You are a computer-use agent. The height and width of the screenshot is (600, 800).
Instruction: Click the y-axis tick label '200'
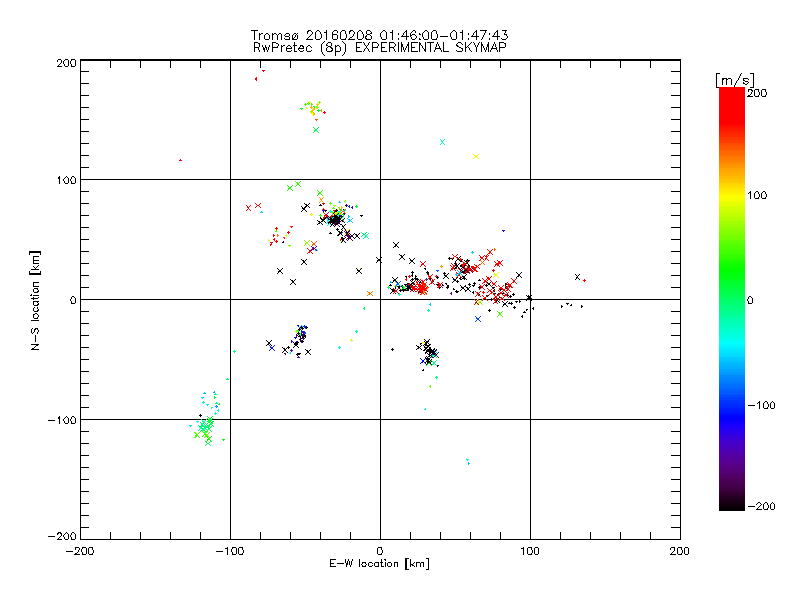66,63
